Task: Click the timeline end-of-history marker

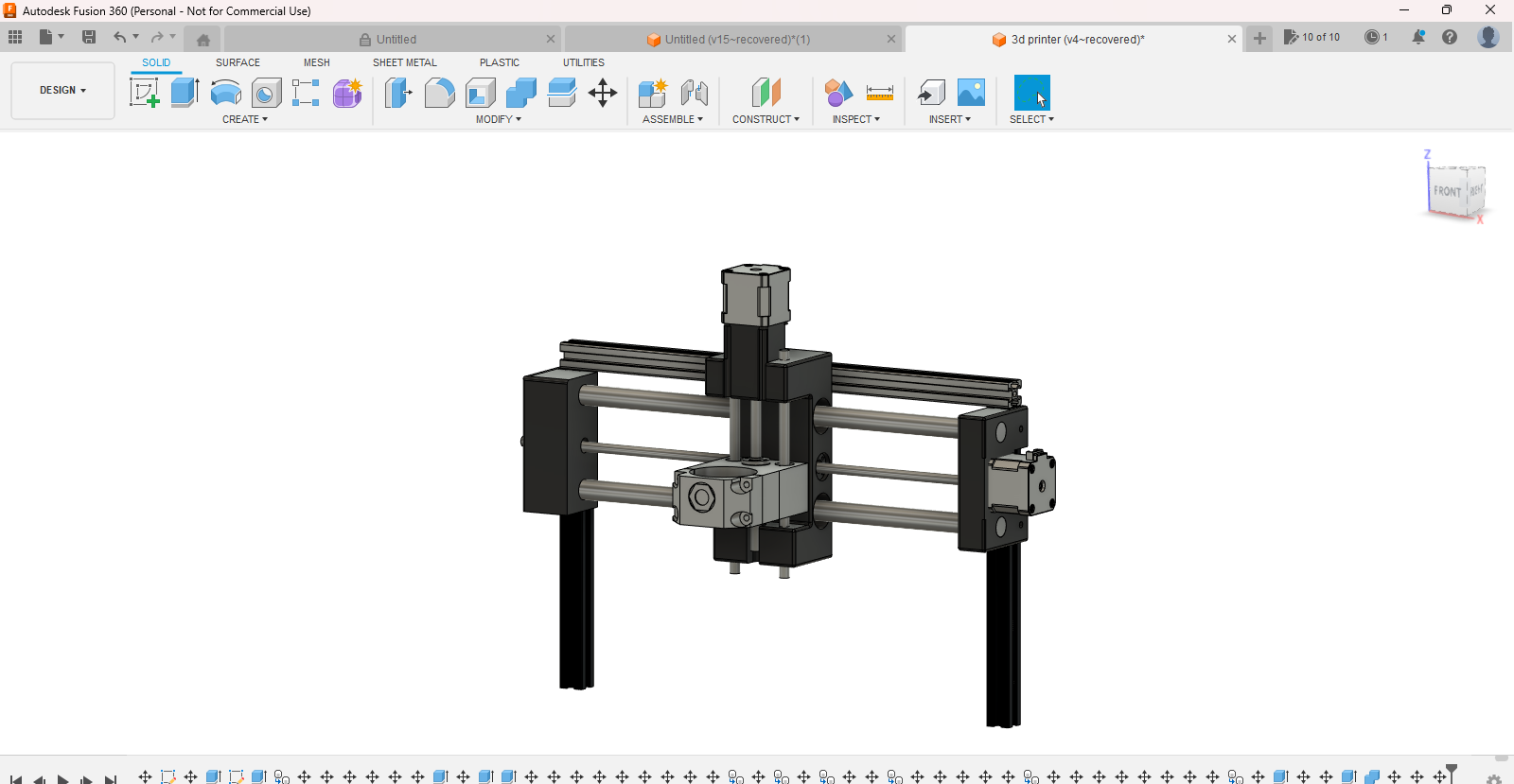Action: pyautogui.click(x=1452, y=774)
